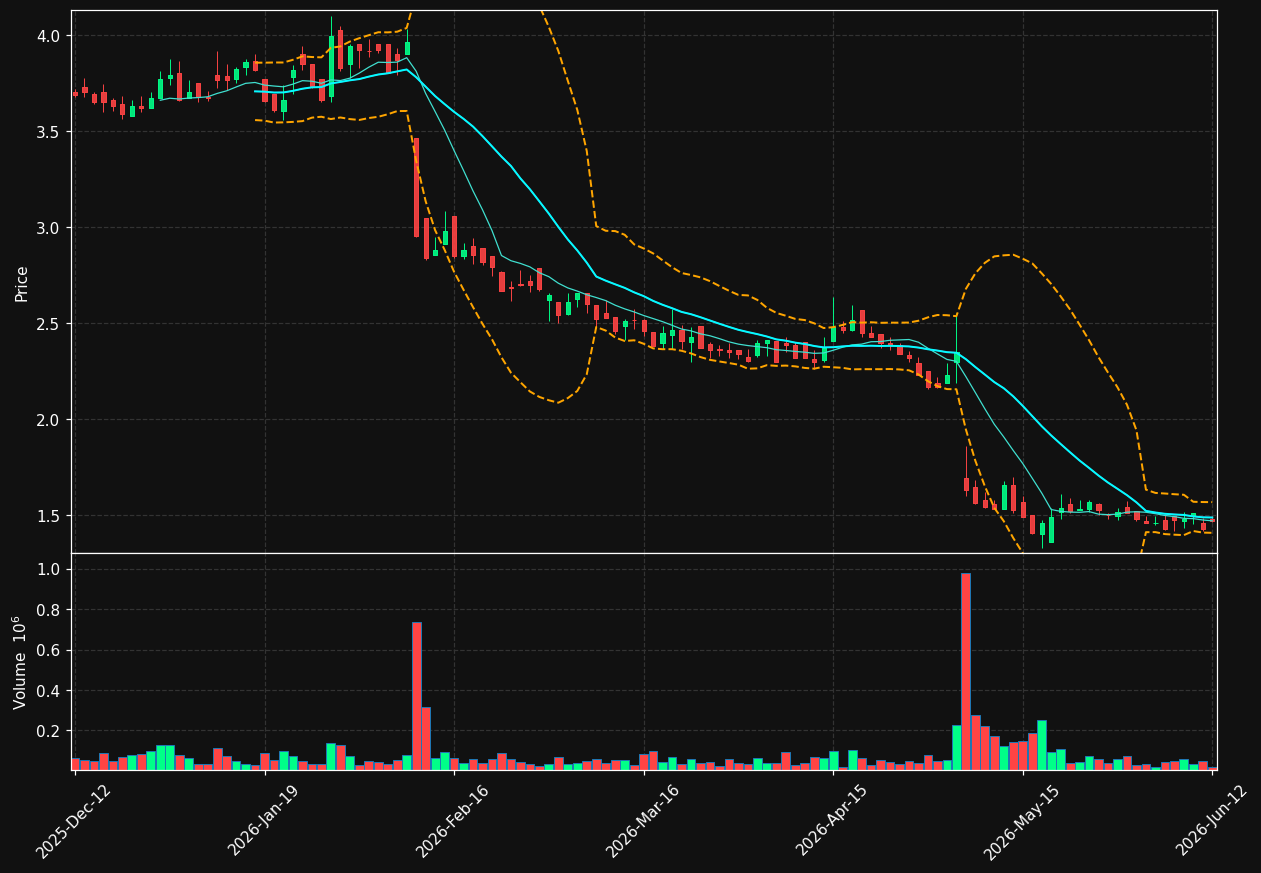Select the 2.5 price tick label
1261x873 pixels.
pos(49,324)
